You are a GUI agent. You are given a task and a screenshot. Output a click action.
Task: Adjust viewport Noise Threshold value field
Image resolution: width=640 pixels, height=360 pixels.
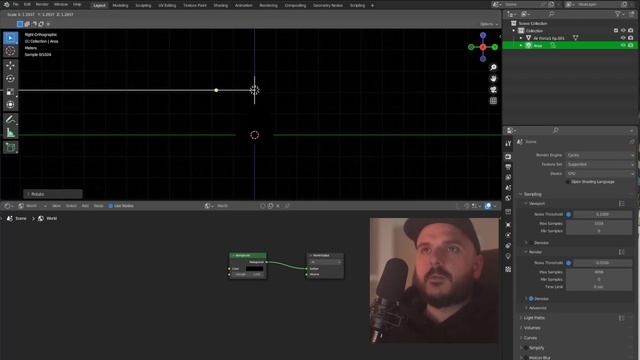click(x=602, y=214)
